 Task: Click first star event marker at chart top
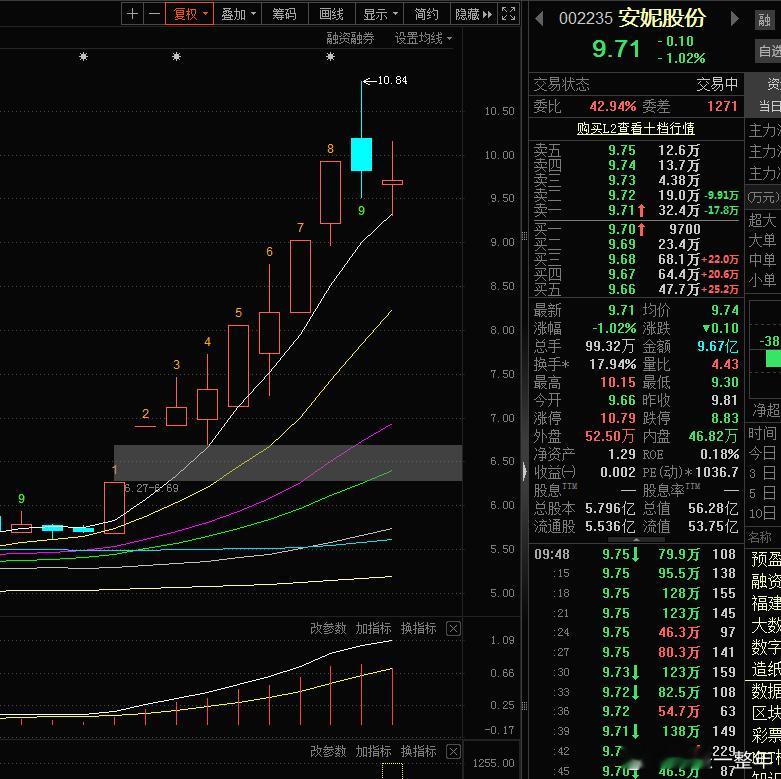point(83,57)
